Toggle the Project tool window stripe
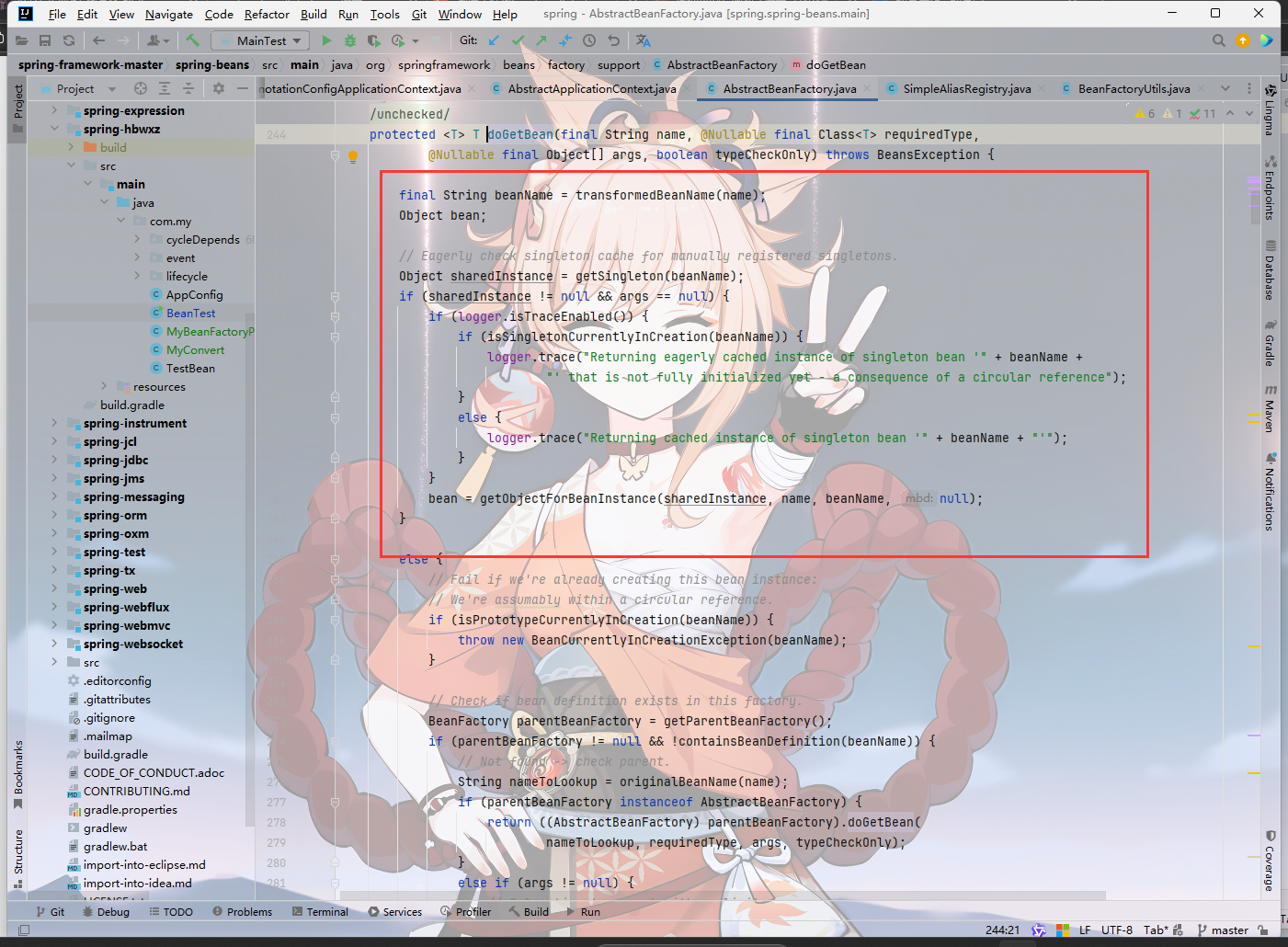1288x947 pixels. click(x=17, y=108)
